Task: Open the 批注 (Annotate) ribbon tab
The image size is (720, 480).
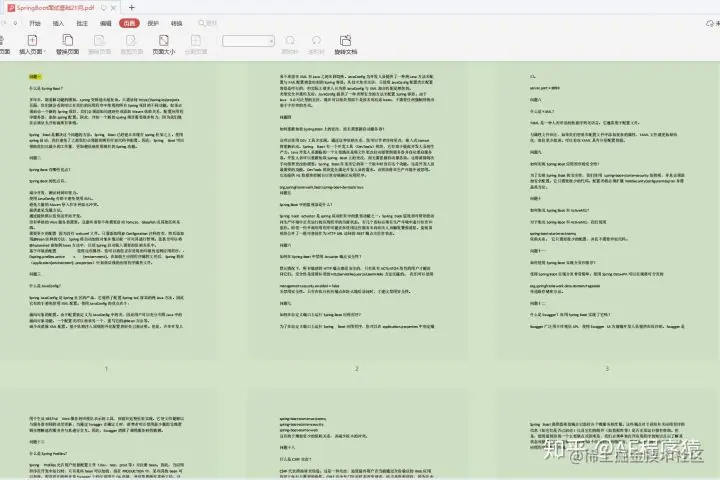Action: click(82, 23)
